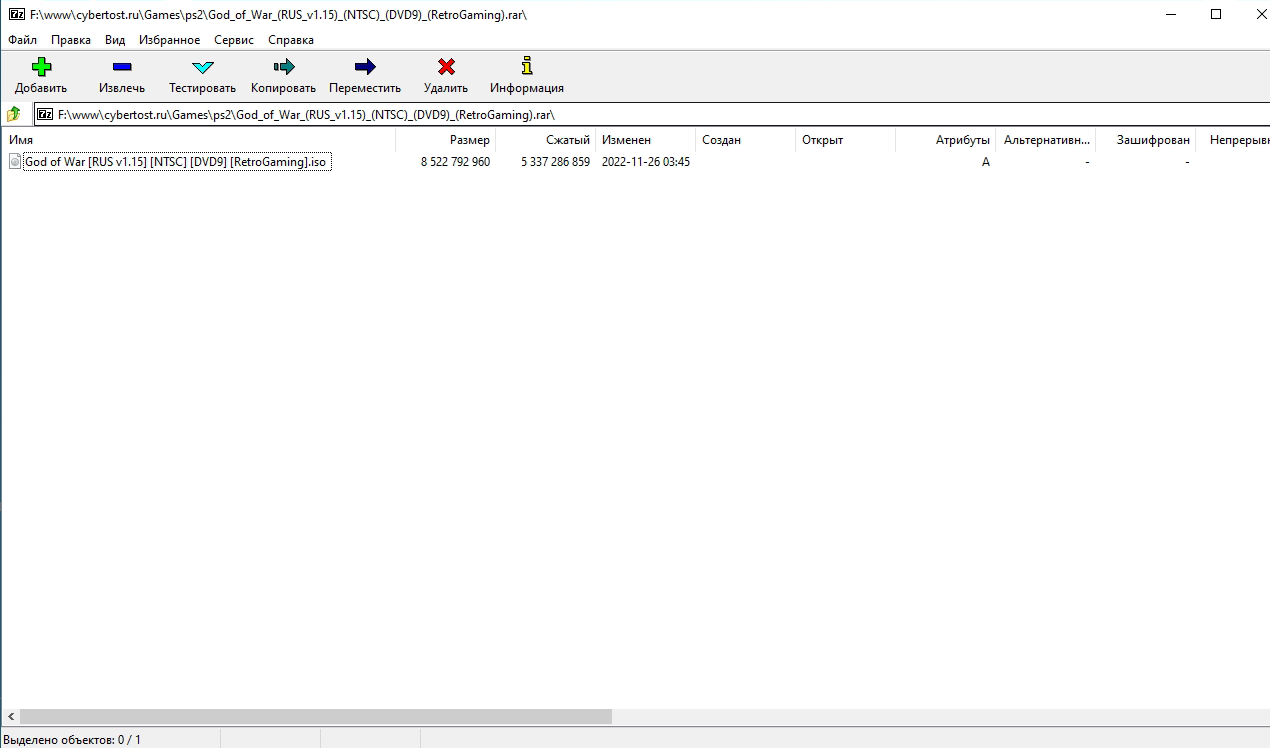
Task: Click the 7z icon in the address bar
Action: click(x=45, y=114)
